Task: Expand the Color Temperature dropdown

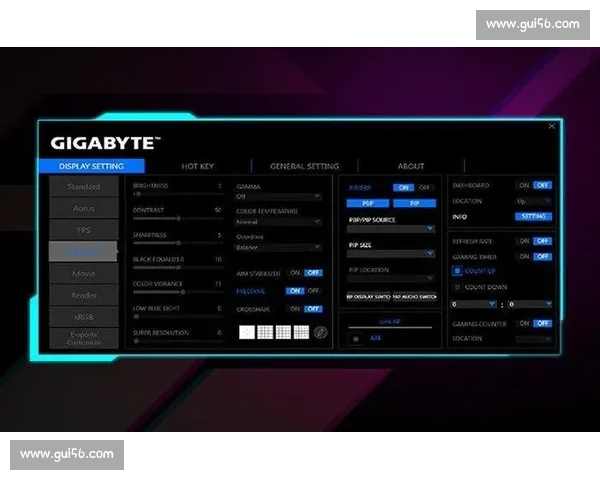Action: pyautogui.click(x=279, y=222)
